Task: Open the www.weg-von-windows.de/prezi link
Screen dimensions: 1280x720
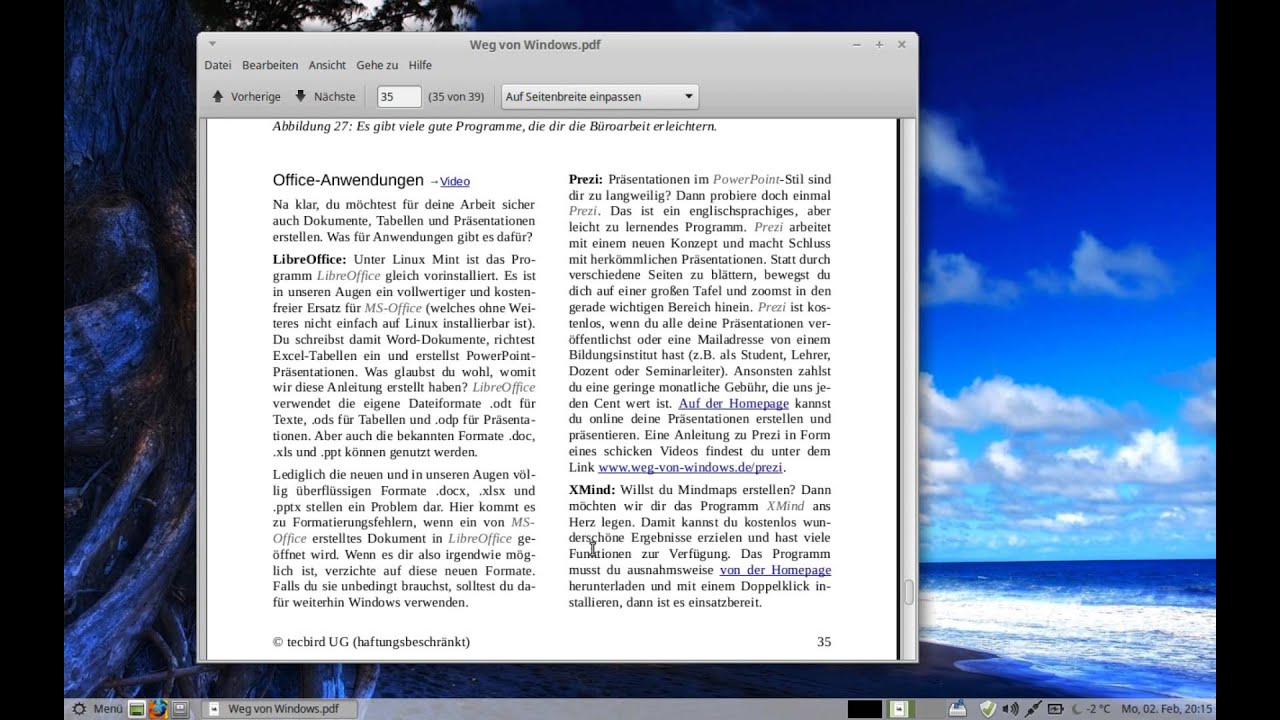Action: pos(690,467)
